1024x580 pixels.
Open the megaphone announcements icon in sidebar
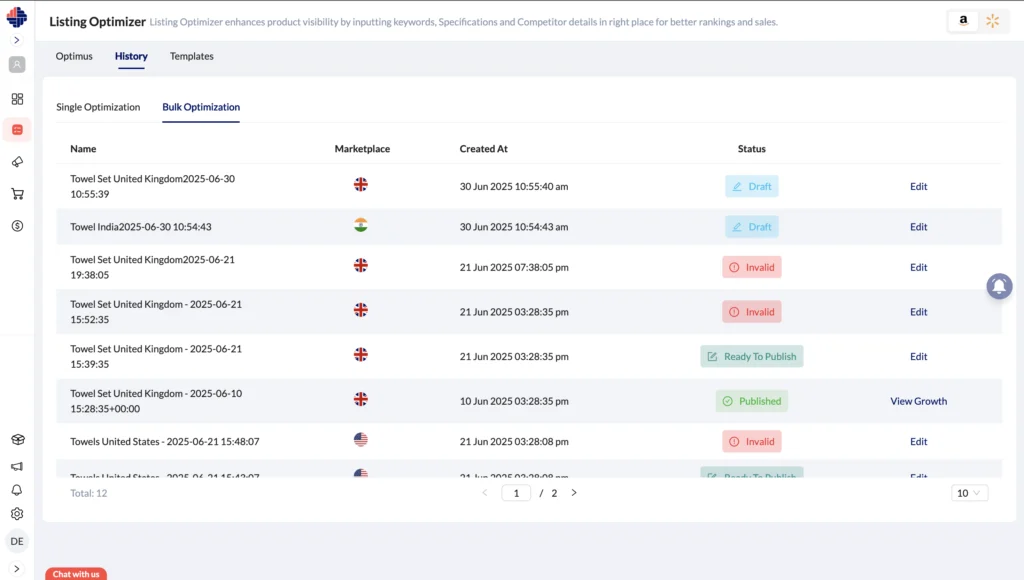pos(17,466)
